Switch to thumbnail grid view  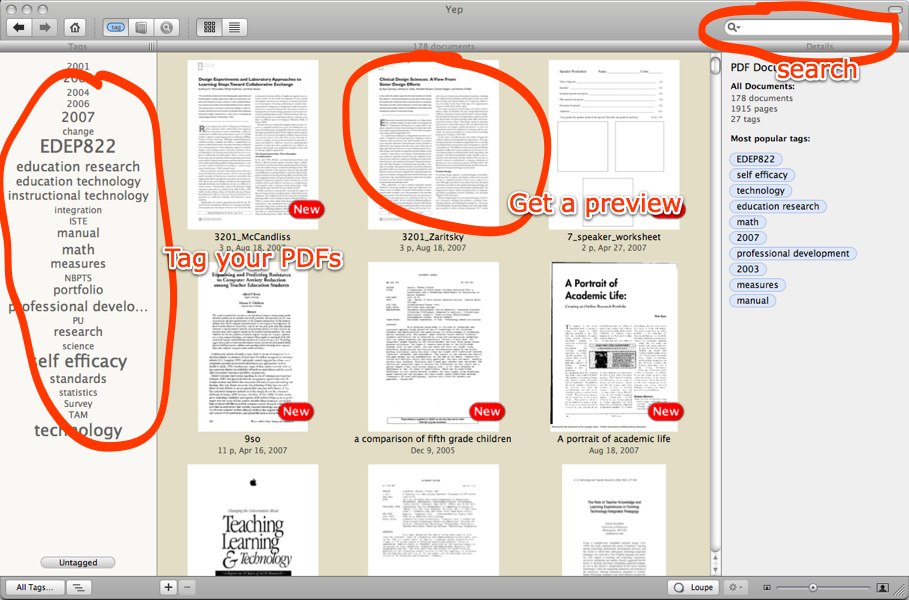209,28
